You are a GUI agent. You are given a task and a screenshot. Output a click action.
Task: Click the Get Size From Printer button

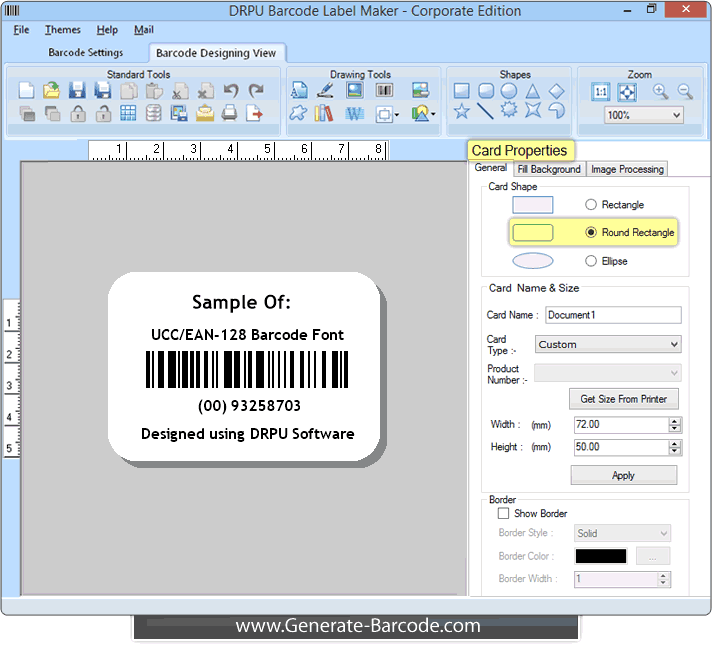(623, 399)
